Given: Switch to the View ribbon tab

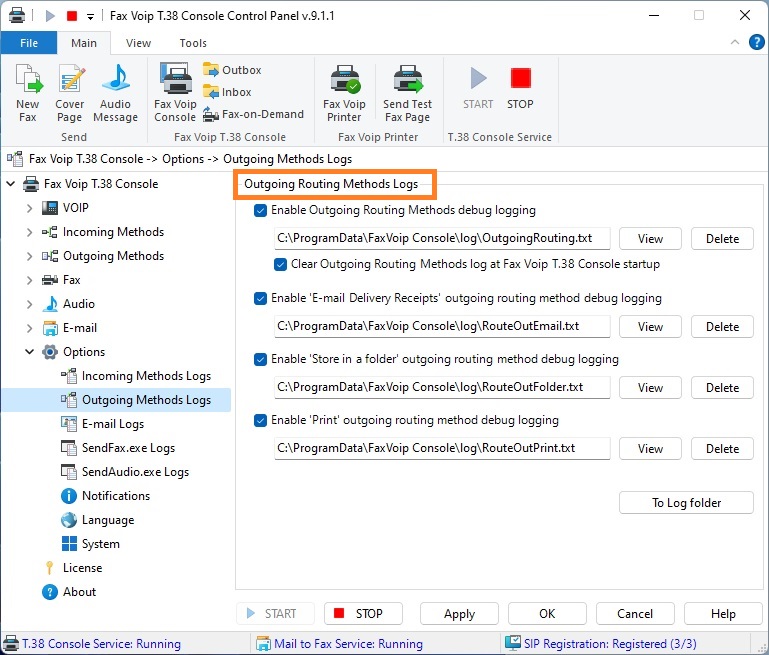Looking at the screenshot, I should pos(138,43).
